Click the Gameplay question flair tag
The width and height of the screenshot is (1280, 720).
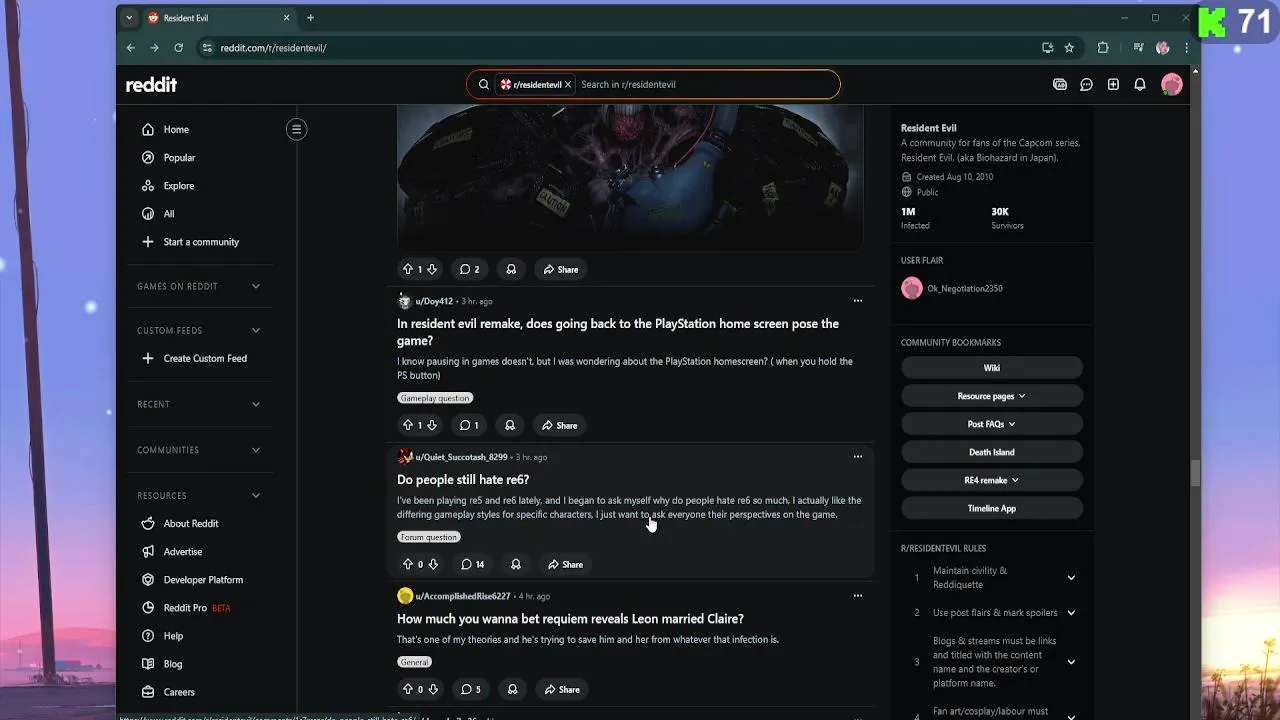(x=435, y=398)
